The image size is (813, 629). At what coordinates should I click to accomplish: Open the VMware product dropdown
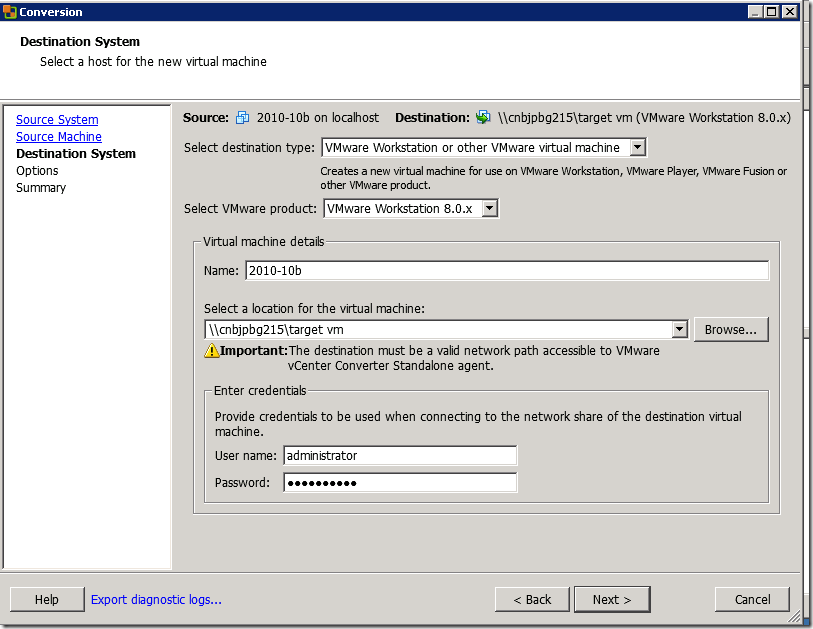tap(489, 209)
